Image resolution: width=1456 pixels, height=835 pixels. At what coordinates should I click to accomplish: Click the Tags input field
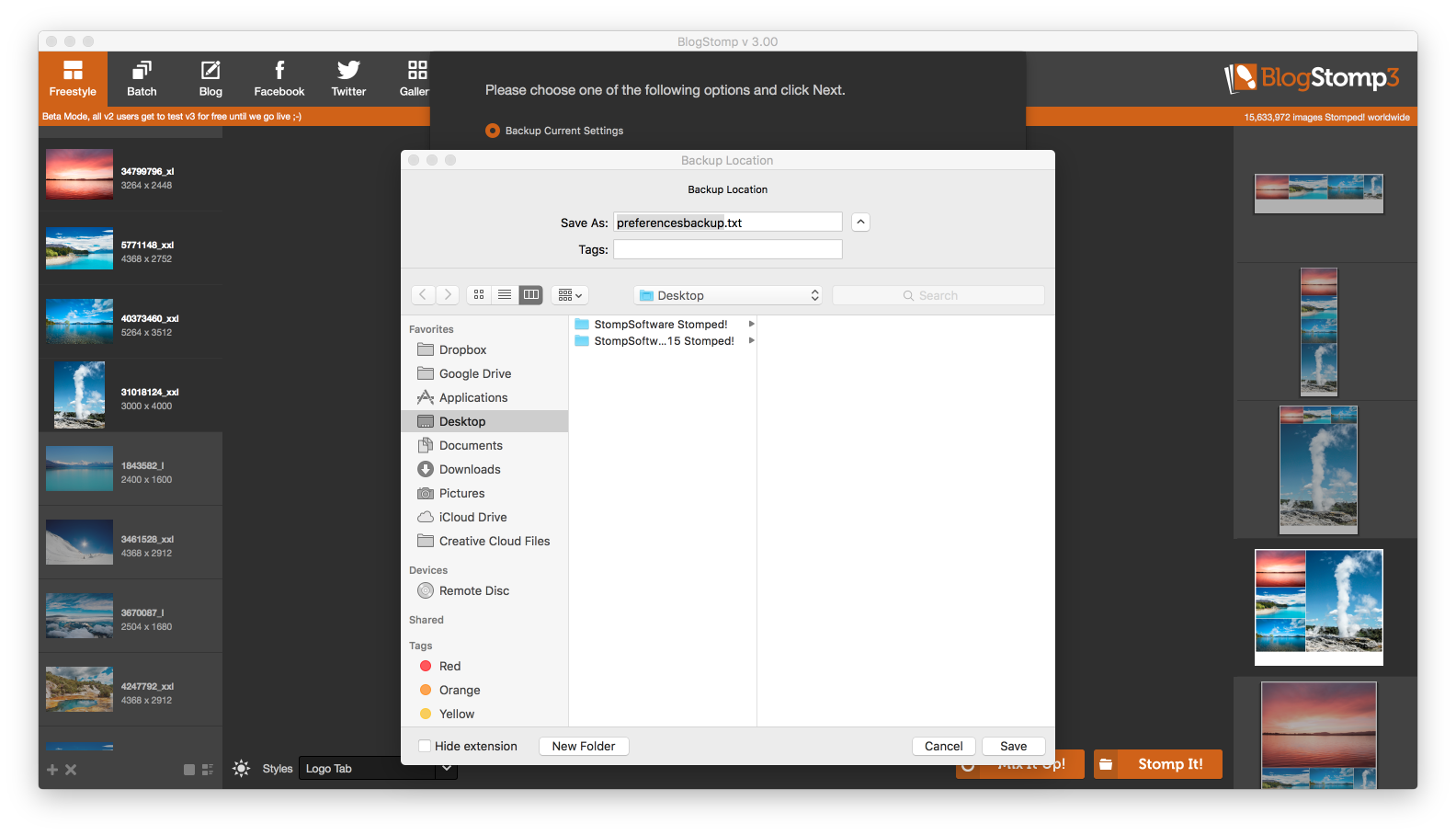728,249
